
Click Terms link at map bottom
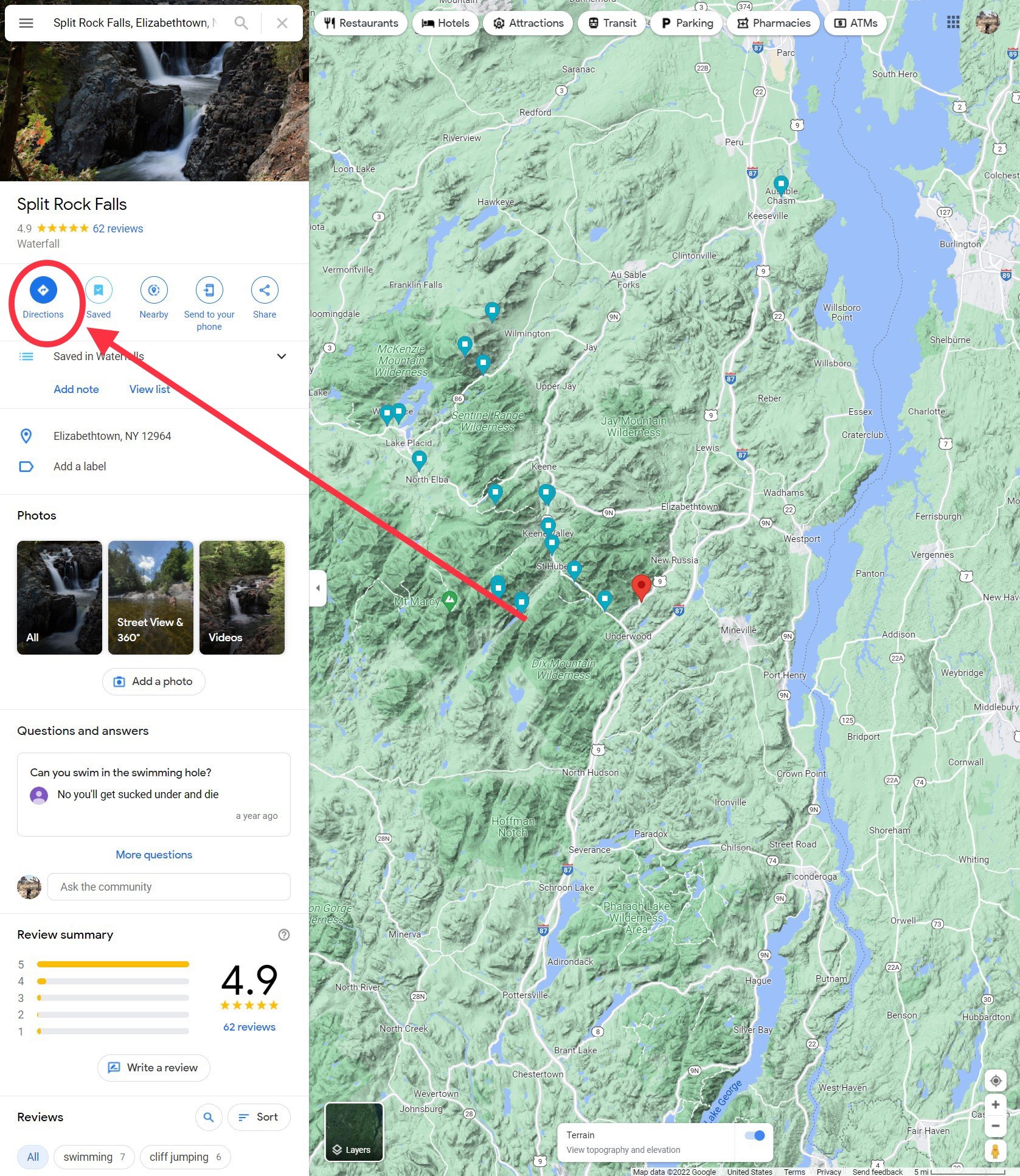pos(794,1172)
